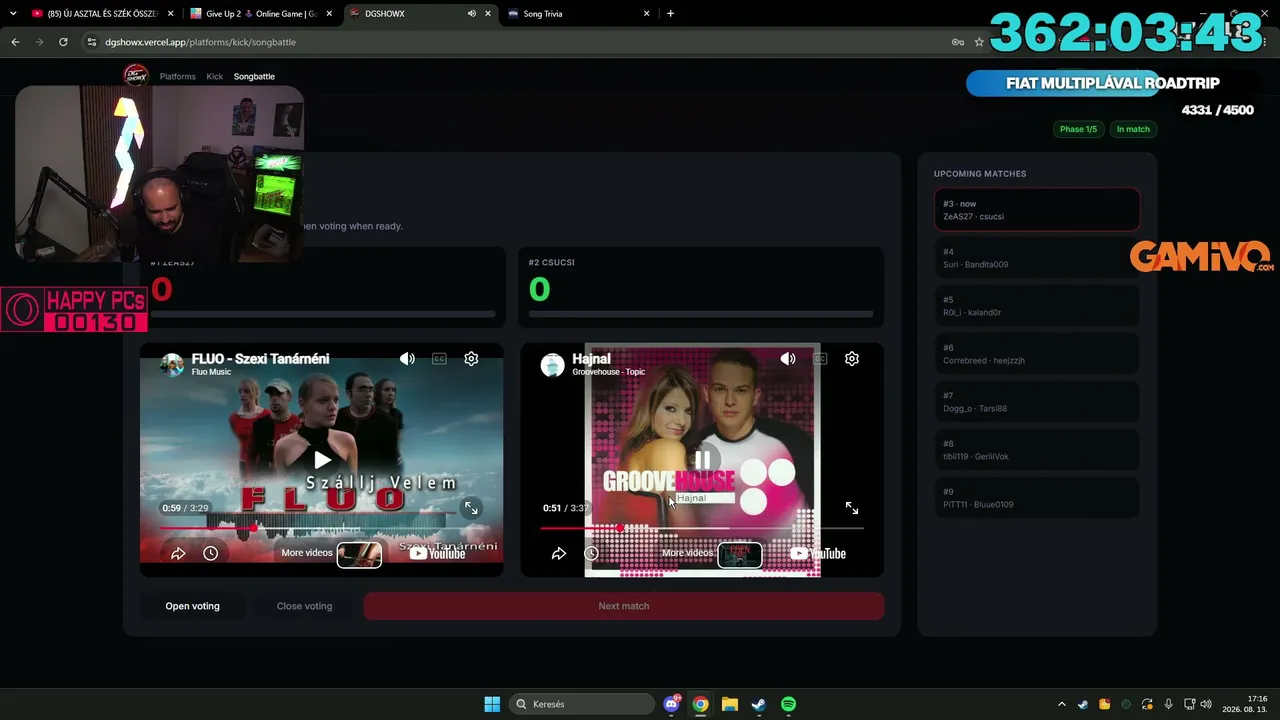Click the DG ShowX logo

tap(135, 75)
